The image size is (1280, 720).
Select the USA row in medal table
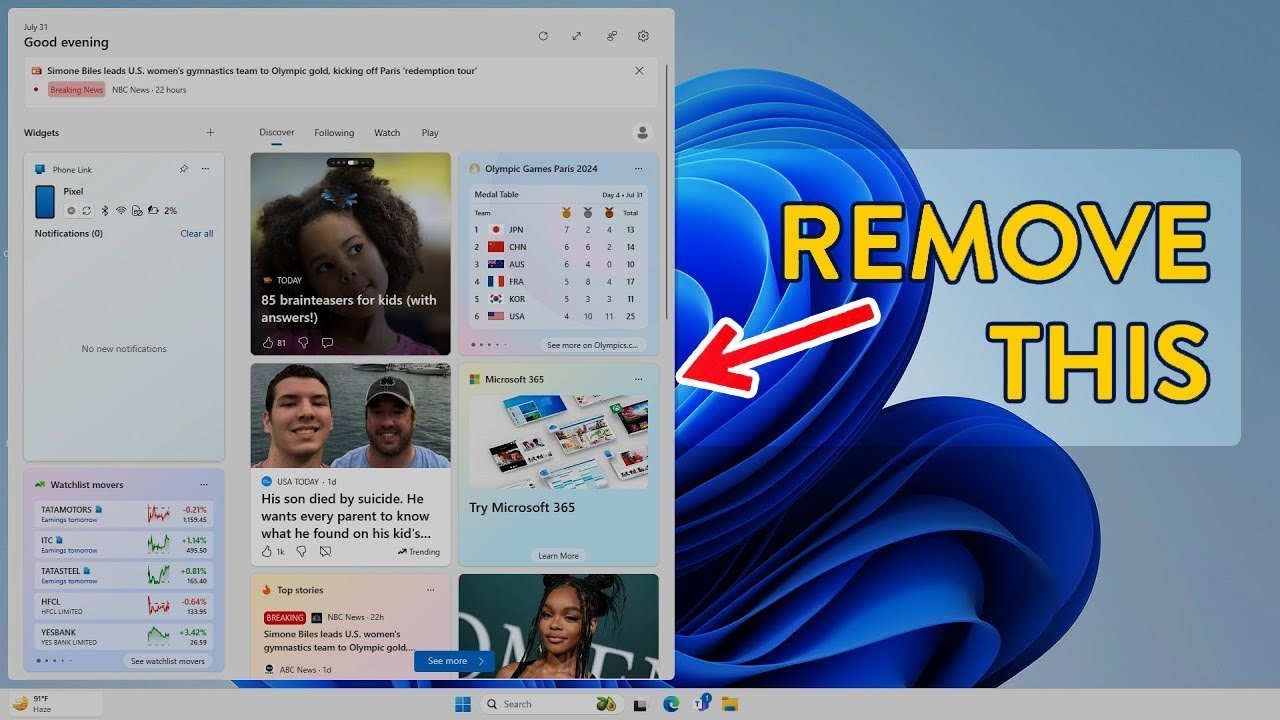coord(557,316)
